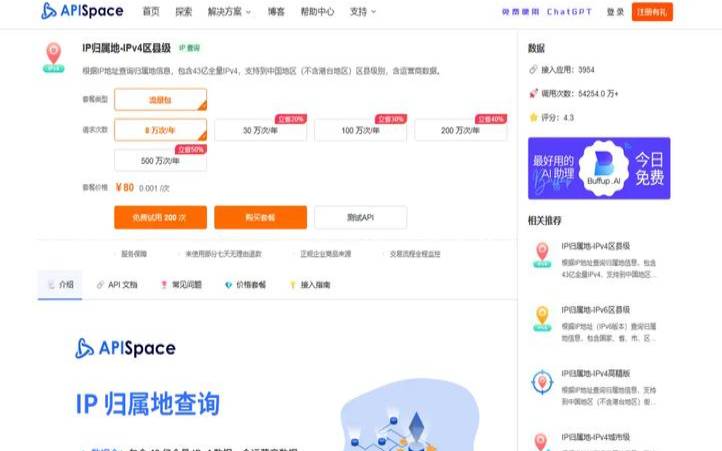The height and width of the screenshot is (451, 722).
Task: Go to the 探索 explore nav item
Action: tap(184, 12)
